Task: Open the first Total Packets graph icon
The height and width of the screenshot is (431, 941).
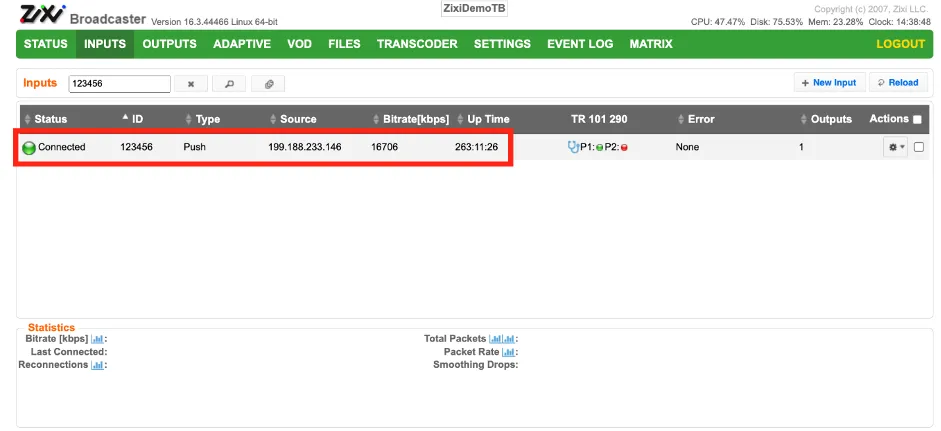Action: coord(496,340)
